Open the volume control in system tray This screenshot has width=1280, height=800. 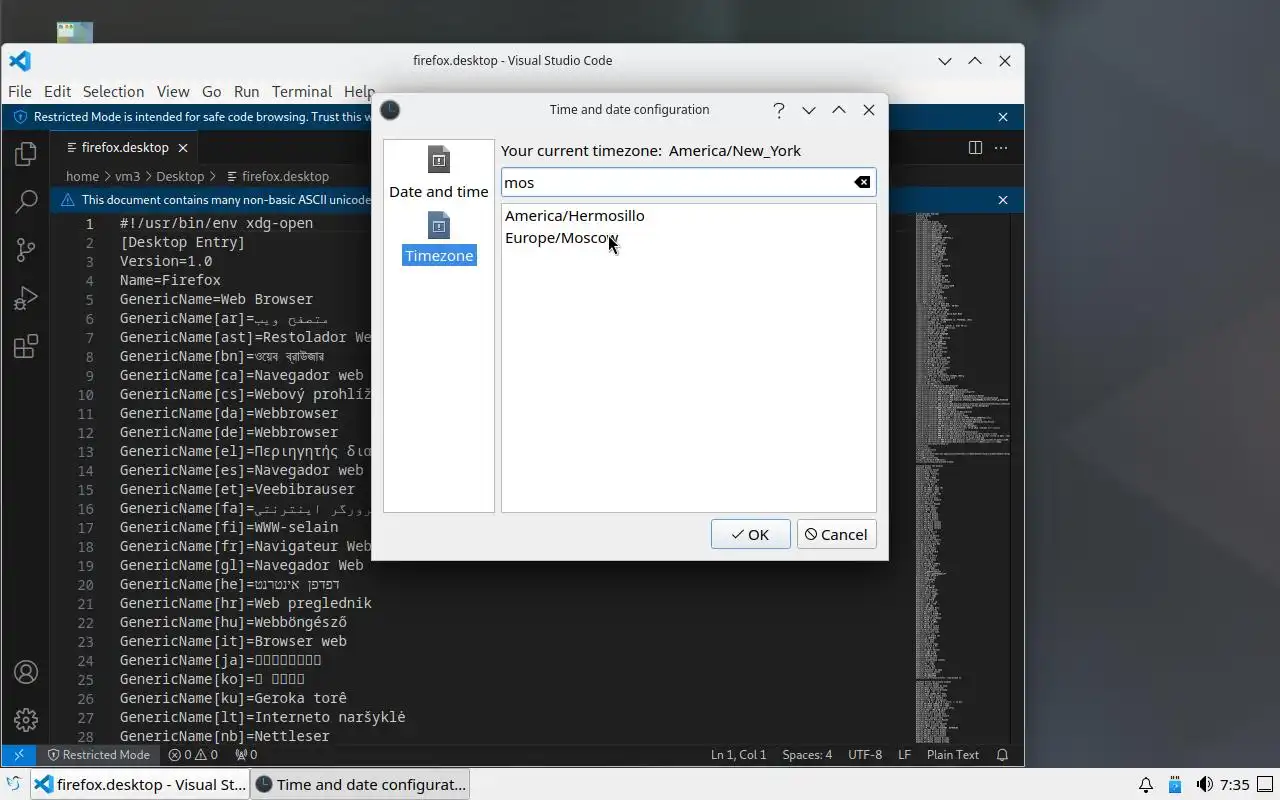tap(1205, 785)
